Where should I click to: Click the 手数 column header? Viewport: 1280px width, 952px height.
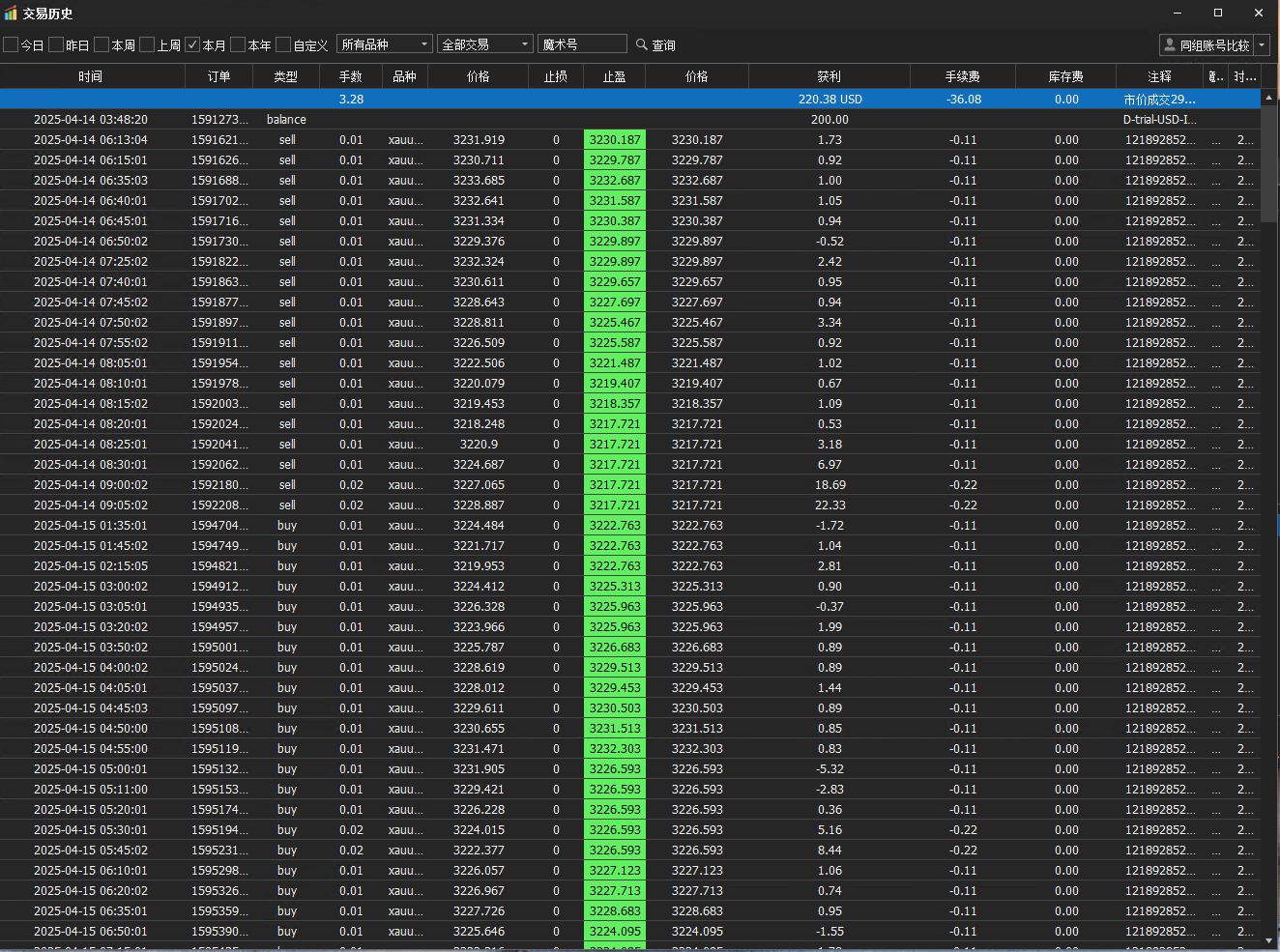351,76
